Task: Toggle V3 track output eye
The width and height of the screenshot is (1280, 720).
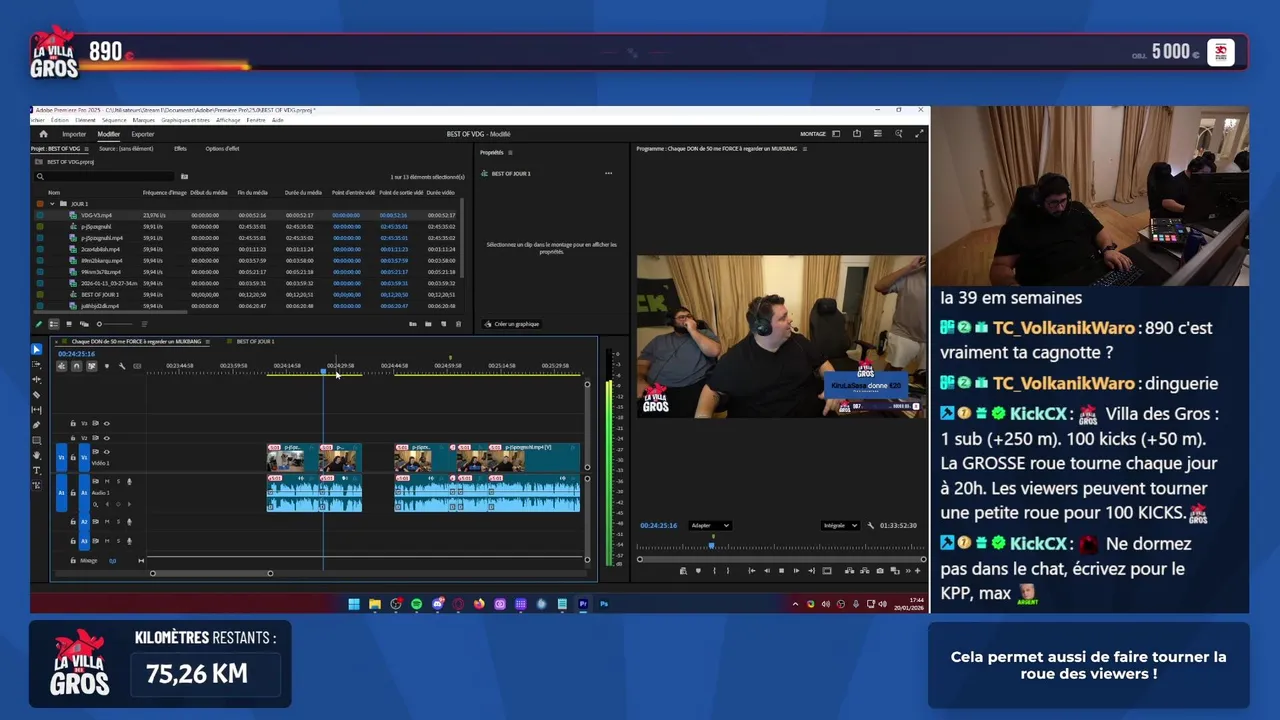Action: [107, 423]
